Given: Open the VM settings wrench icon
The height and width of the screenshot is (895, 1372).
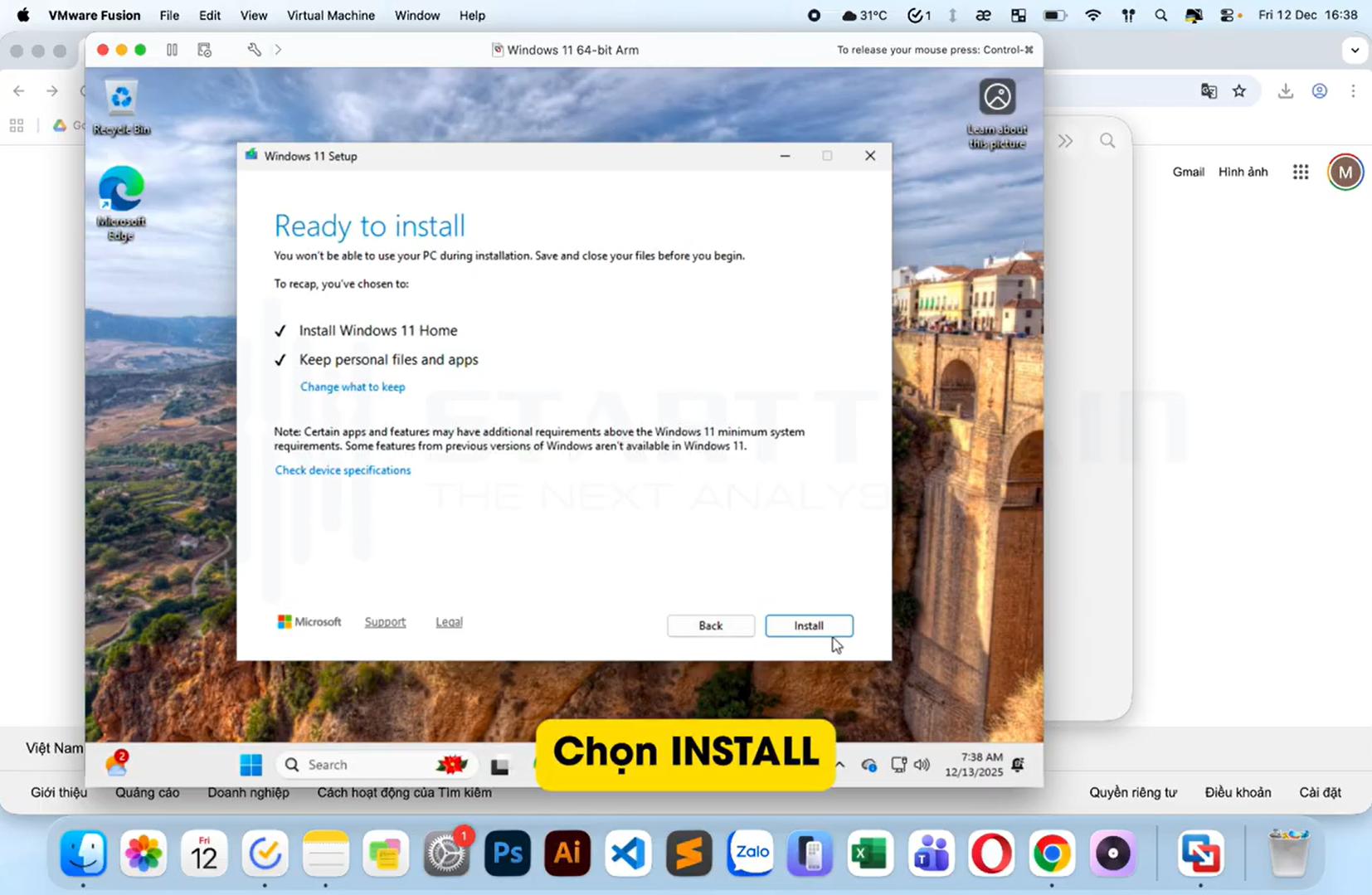Looking at the screenshot, I should pos(254,50).
